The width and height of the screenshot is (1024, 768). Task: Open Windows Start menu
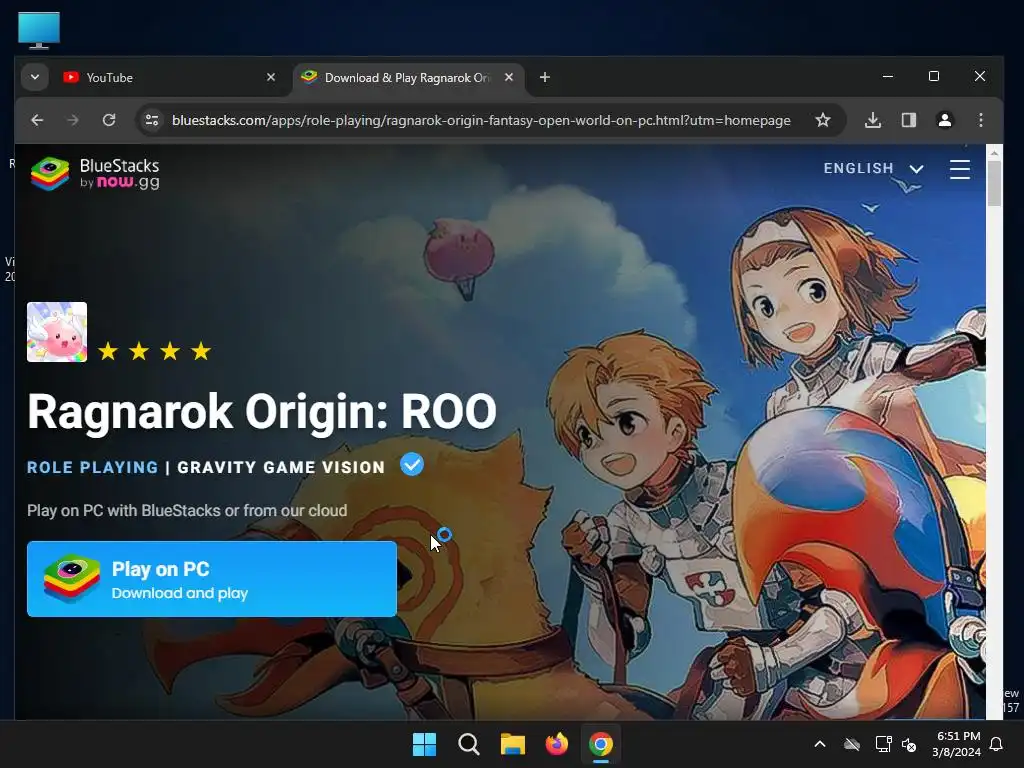tap(424, 744)
